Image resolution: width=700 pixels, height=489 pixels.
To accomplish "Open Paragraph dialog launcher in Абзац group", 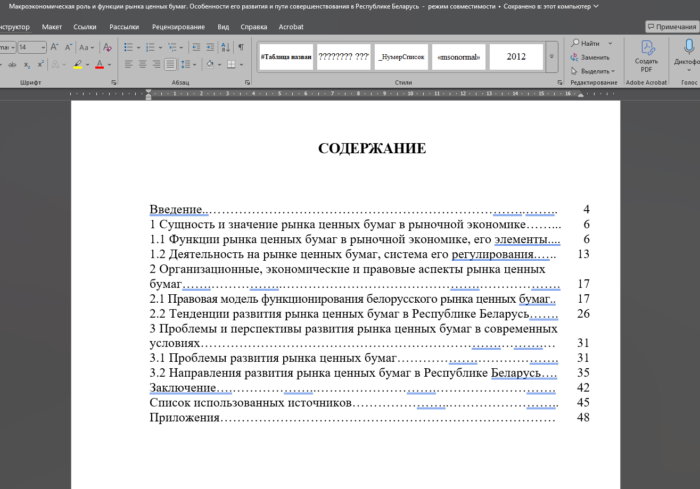I will coord(247,83).
